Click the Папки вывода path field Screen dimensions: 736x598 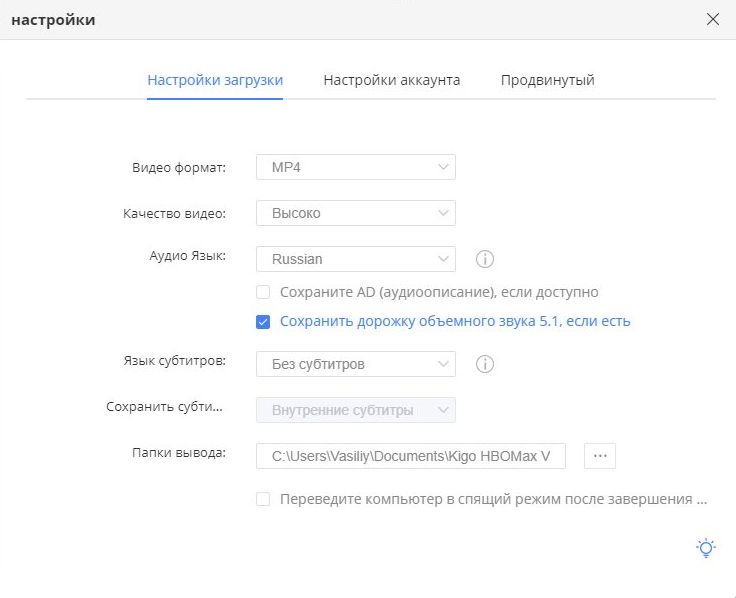tap(411, 456)
